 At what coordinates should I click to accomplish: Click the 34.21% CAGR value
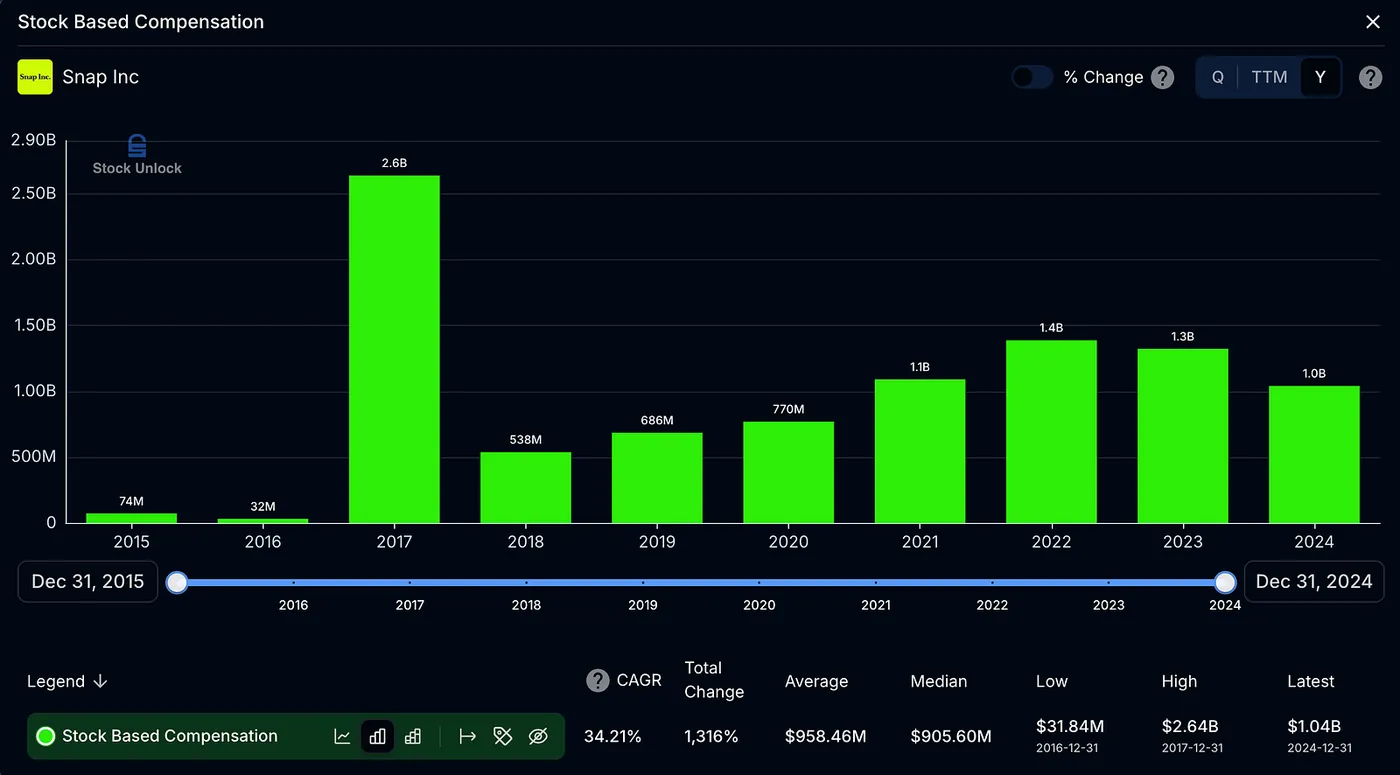[613, 737]
